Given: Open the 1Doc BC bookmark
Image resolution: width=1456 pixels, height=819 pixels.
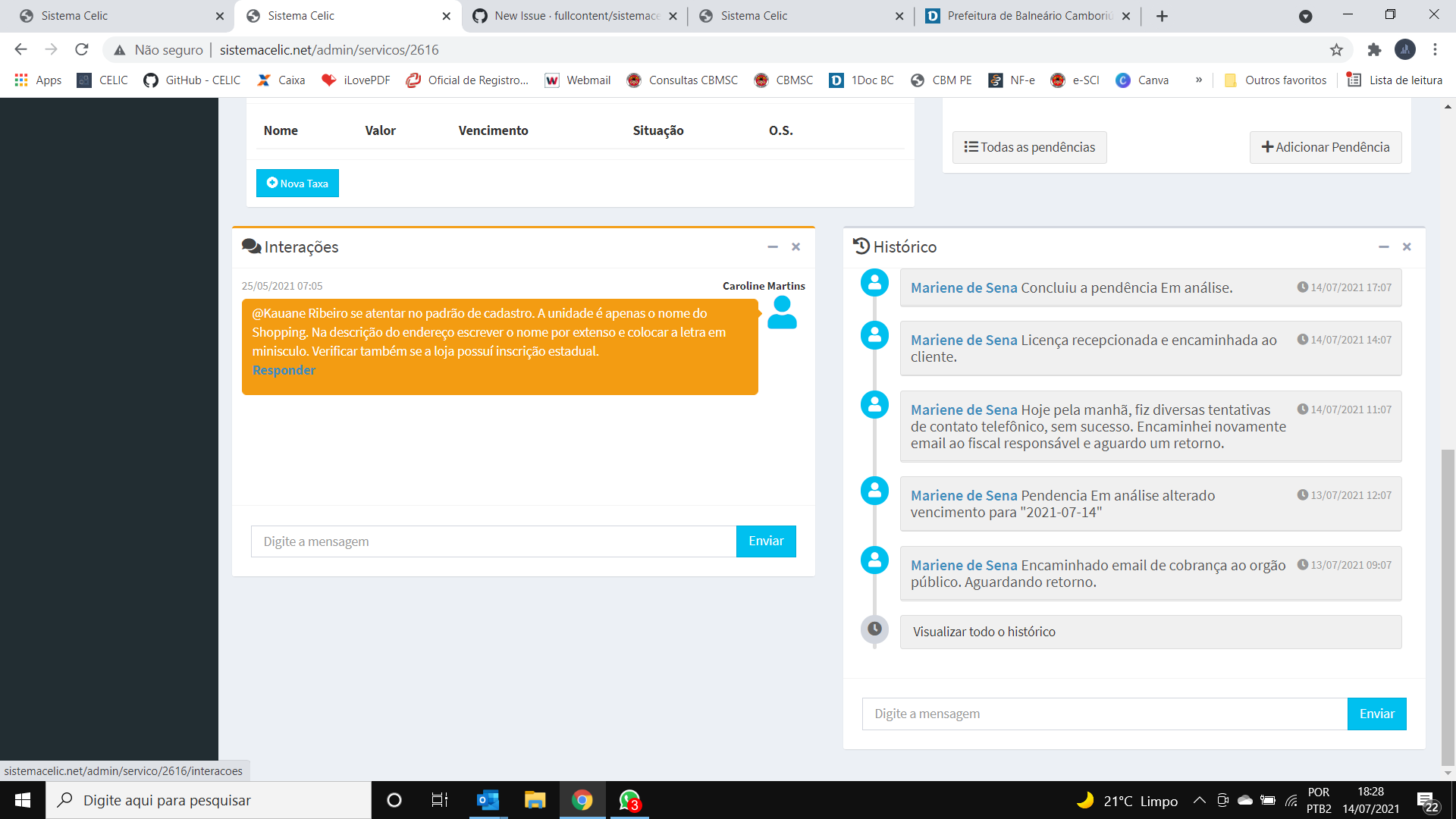Looking at the screenshot, I should (862, 80).
